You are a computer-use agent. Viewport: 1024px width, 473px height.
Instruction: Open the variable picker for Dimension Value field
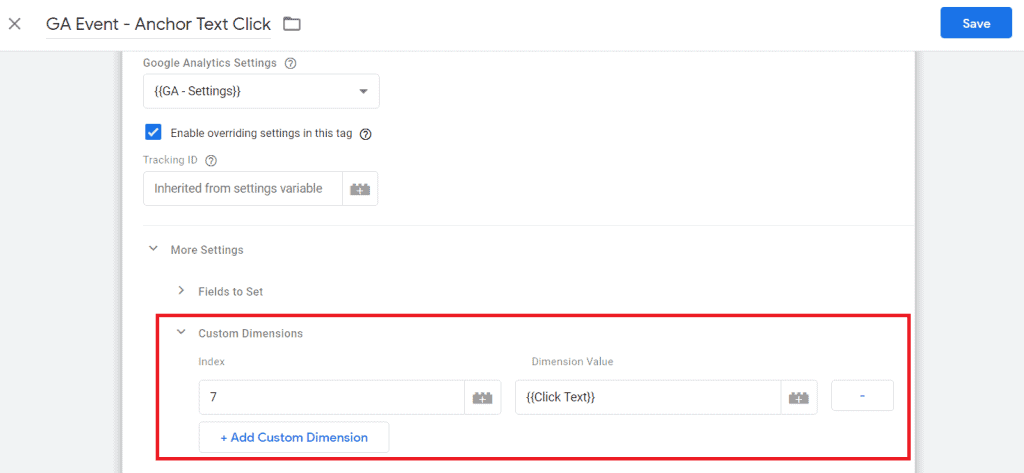[799, 397]
